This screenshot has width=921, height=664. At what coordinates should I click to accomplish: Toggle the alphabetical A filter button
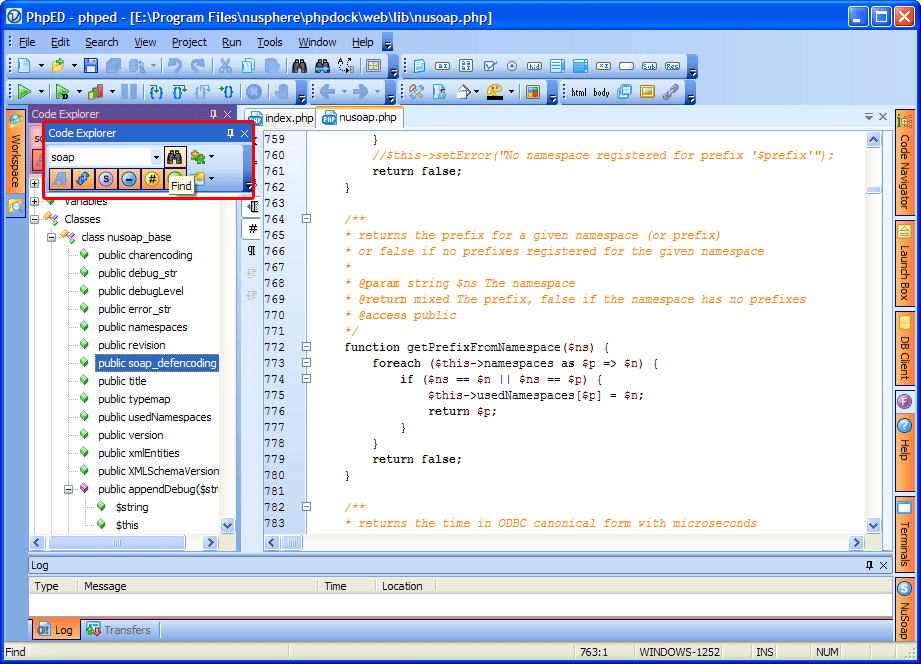coord(60,179)
